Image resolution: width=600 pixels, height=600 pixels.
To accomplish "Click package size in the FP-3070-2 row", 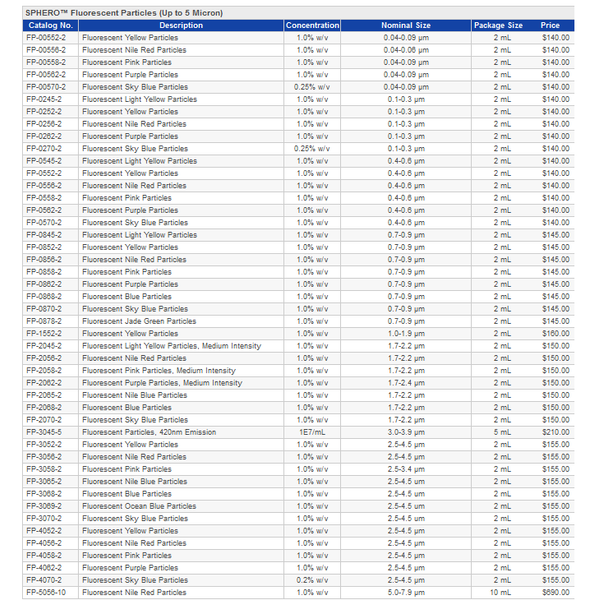I will click(502, 518).
